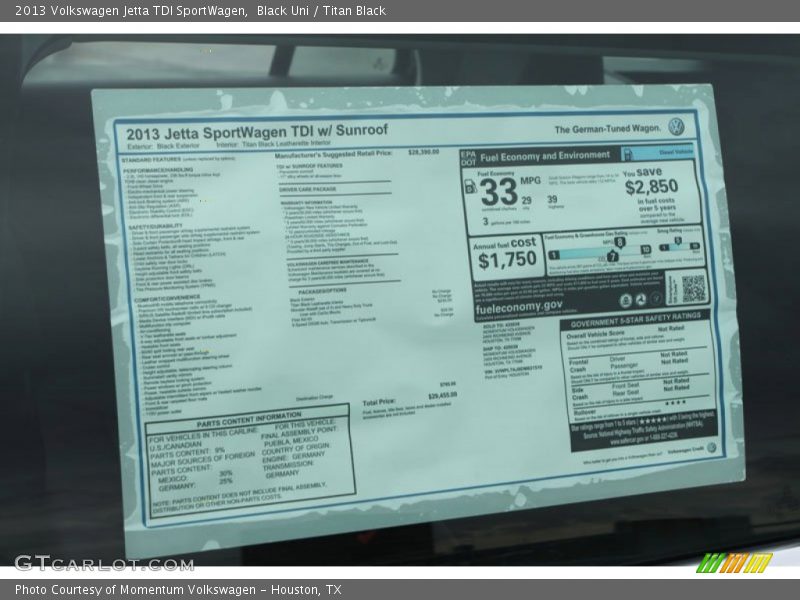Viewport: 800px width, 600px height.
Task: Click the Rollover star rating
Action: coord(676,403)
